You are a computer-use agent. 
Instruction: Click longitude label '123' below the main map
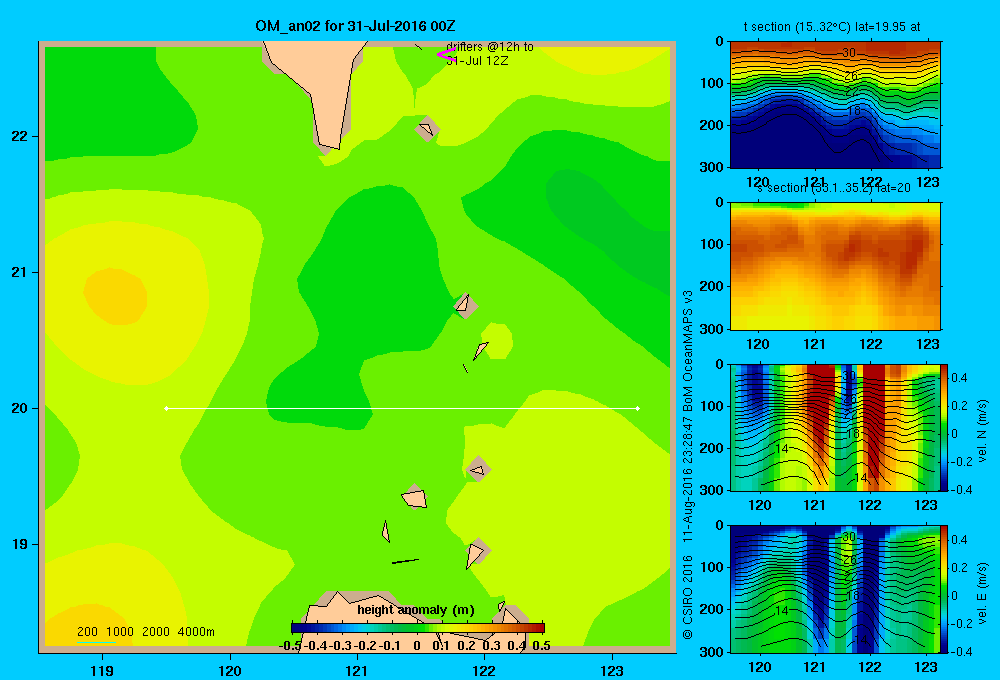coord(612,670)
